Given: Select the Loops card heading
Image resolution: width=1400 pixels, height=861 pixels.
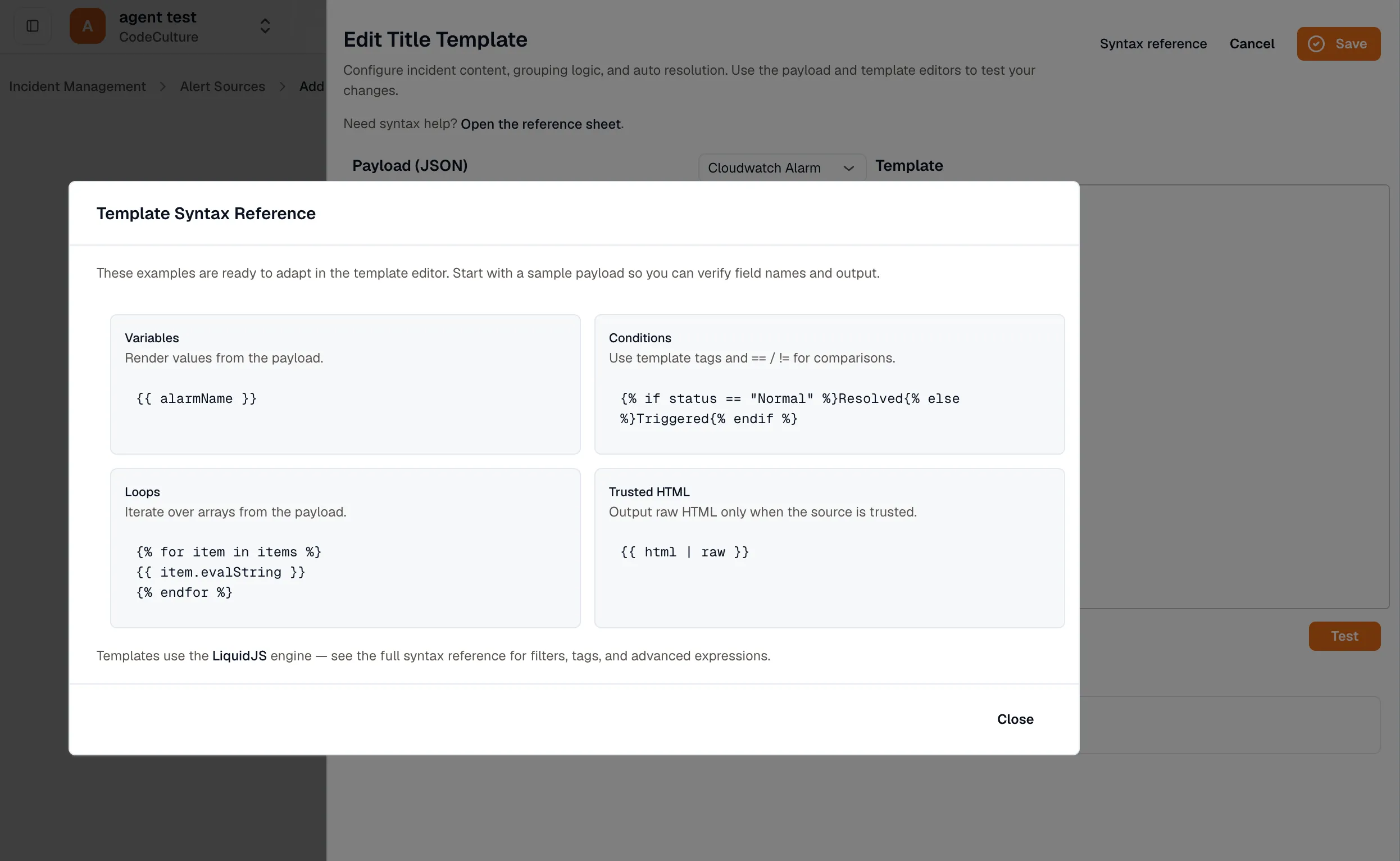Looking at the screenshot, I should (x=142, y=492).
